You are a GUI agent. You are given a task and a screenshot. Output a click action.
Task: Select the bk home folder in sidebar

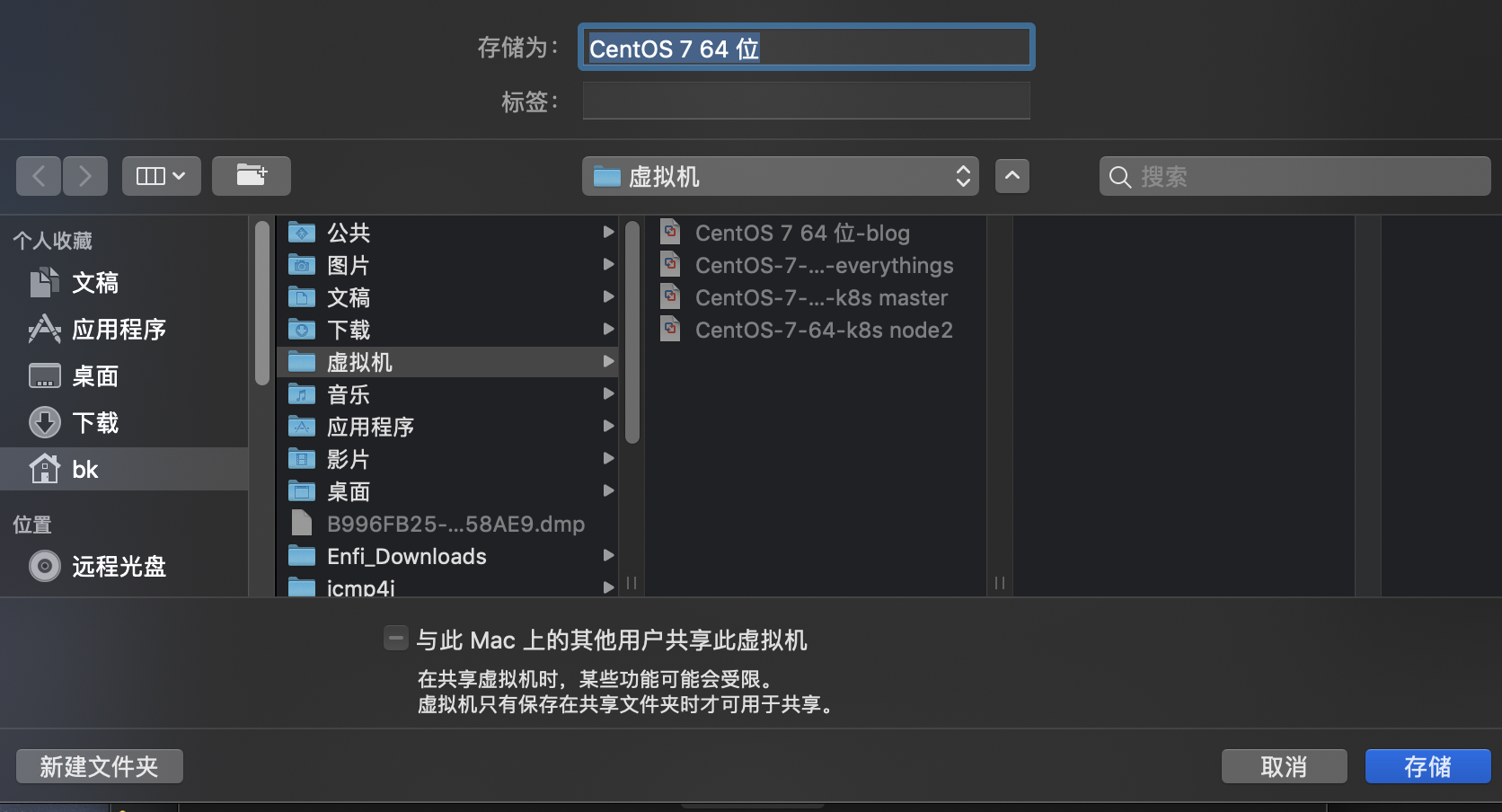click(124, 470)
